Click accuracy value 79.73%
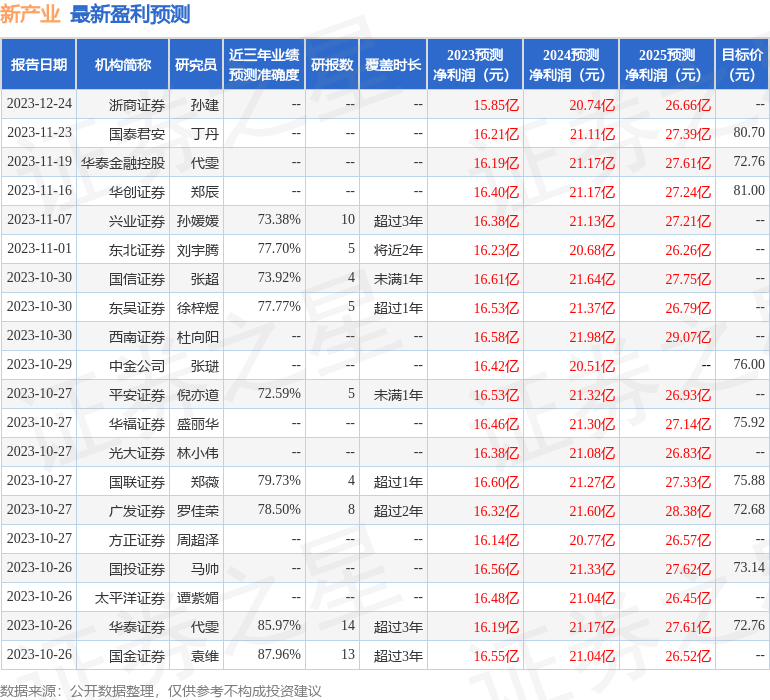 (279, 480)
